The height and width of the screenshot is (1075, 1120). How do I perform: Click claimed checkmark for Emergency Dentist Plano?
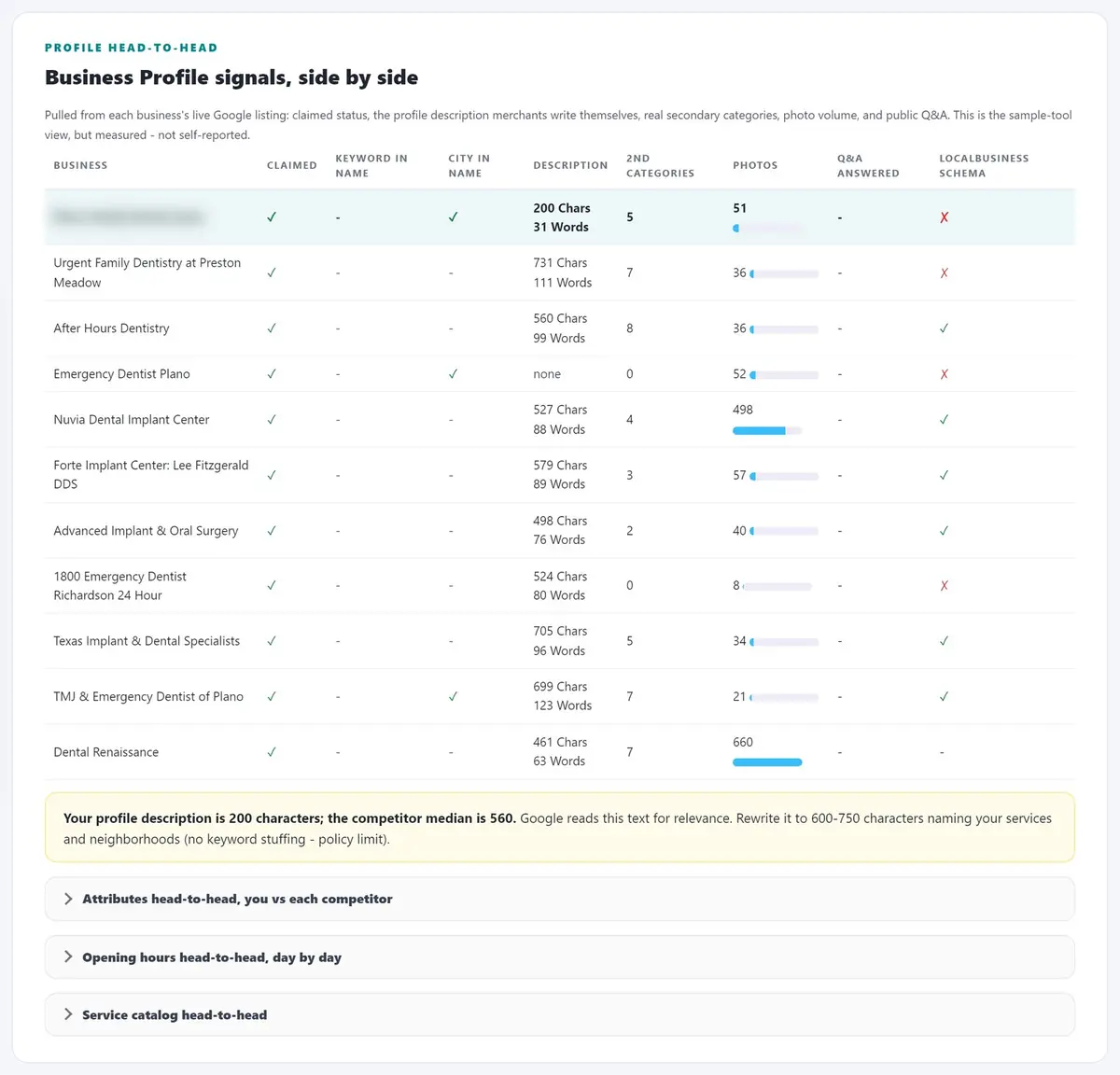272,374
